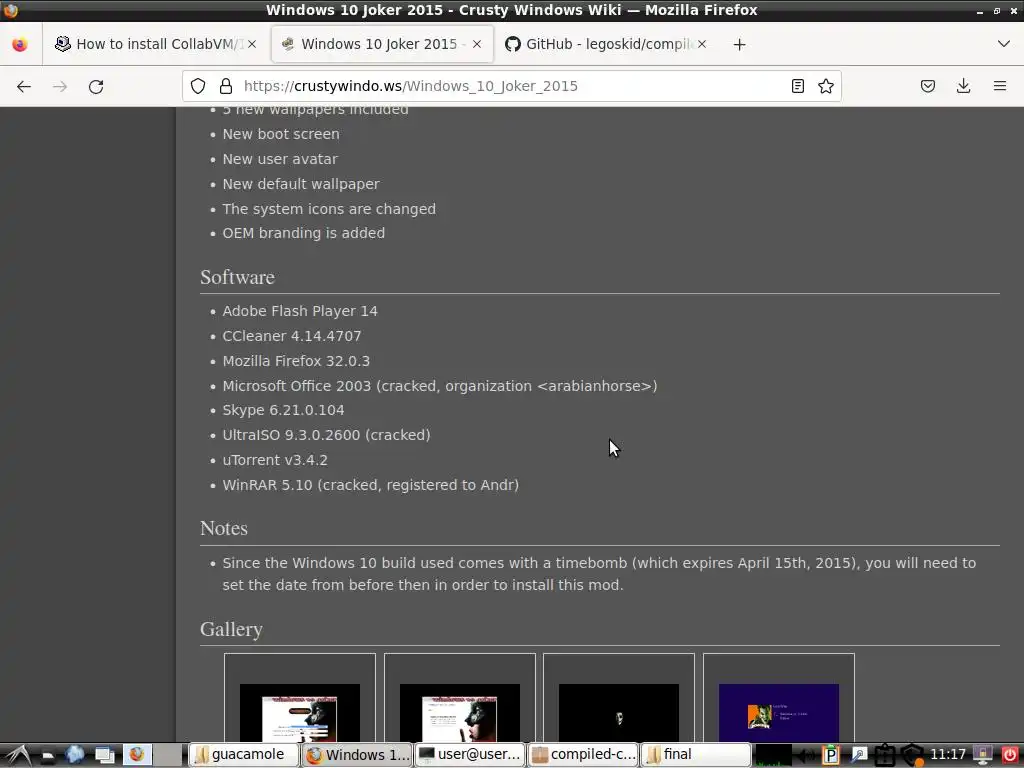
Task: Click the clock showing 11:17
Action: [948, 755]
